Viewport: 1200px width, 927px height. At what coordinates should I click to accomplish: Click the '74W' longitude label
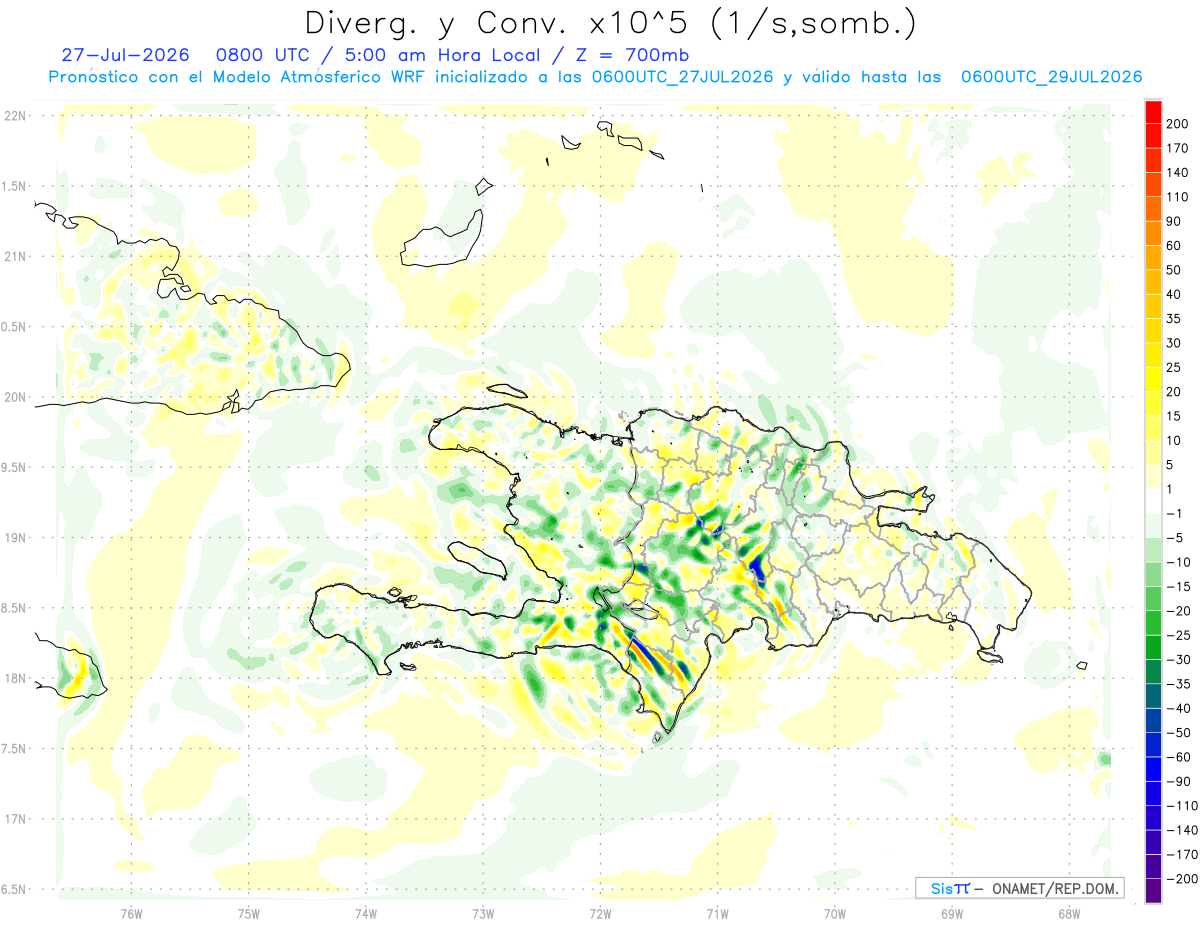pyautogui.click(x=366, y=912)
